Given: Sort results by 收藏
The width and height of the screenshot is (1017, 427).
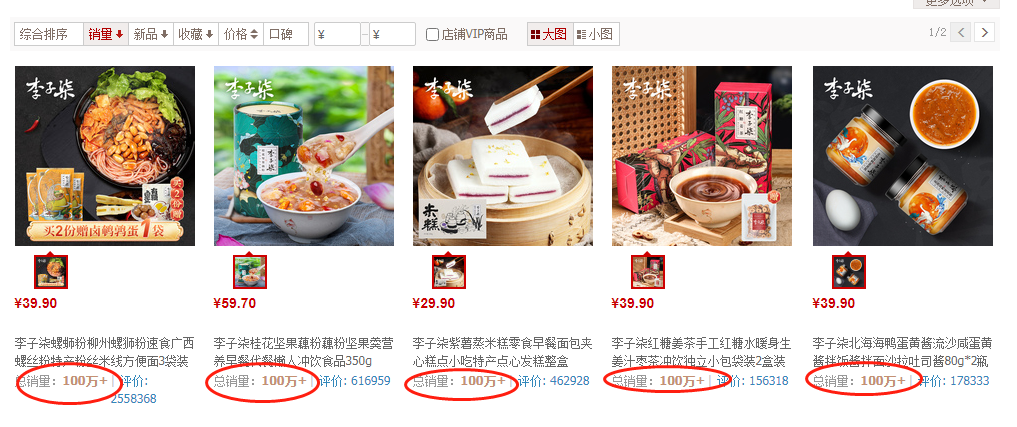Looking at the screenshot, I should 196,34.
